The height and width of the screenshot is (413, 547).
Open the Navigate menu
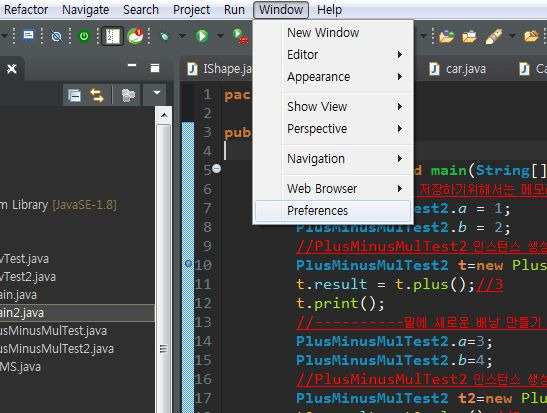tap(85, 10)
